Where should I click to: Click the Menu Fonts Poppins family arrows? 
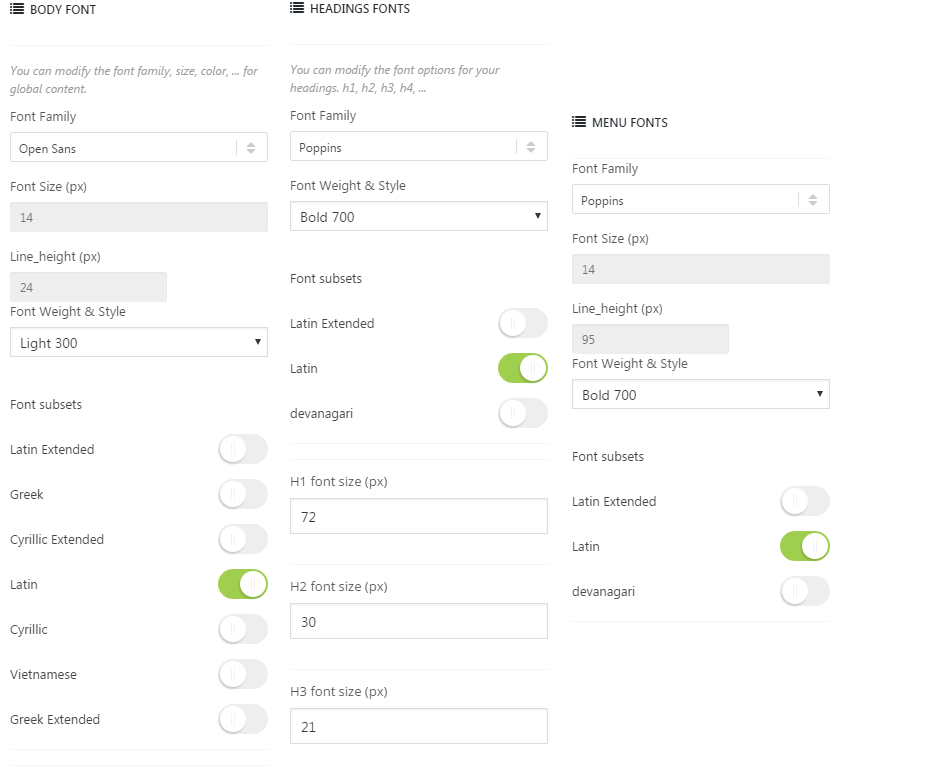(x=813, y=200)
